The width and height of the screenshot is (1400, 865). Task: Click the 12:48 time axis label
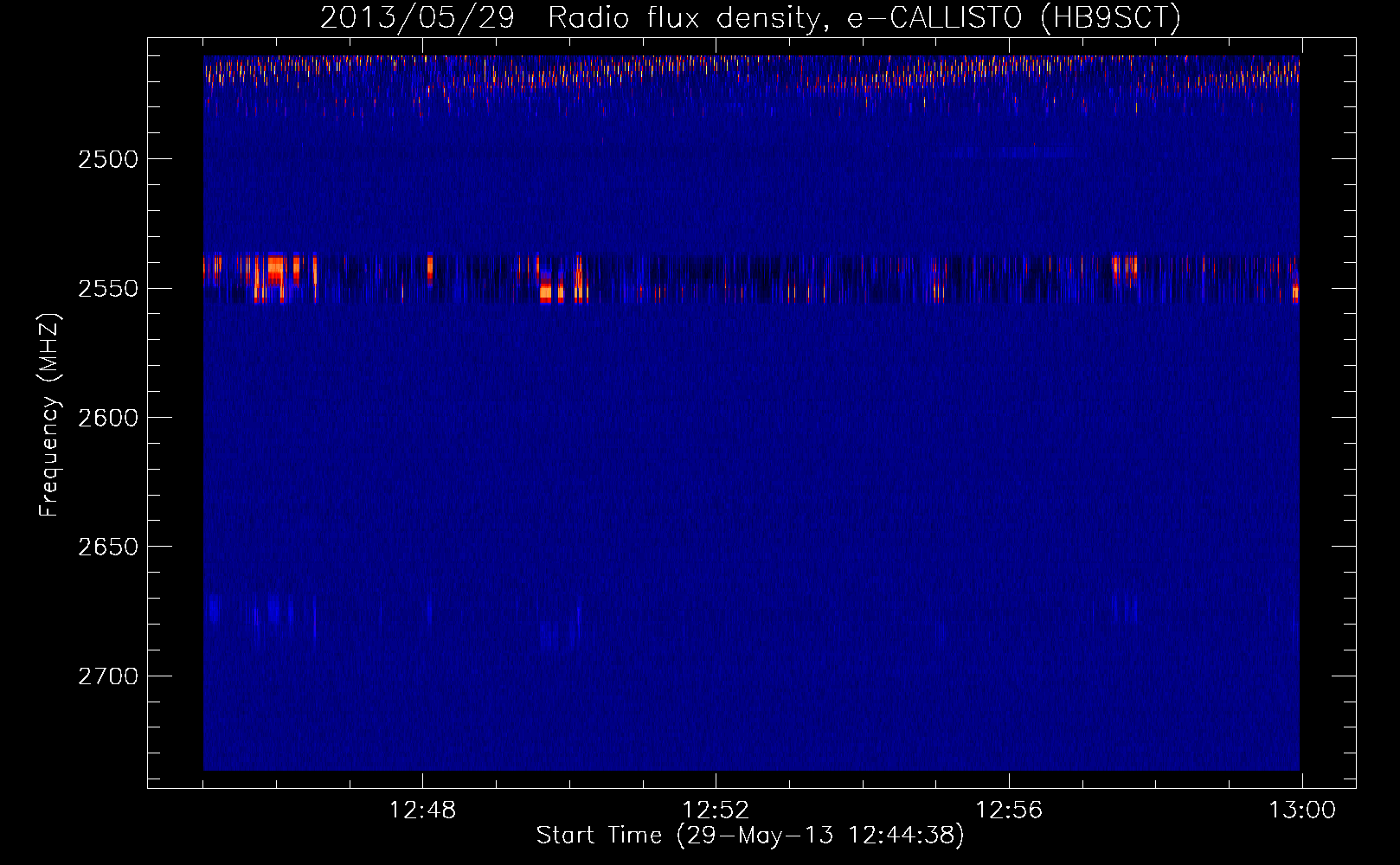point(423,811)
